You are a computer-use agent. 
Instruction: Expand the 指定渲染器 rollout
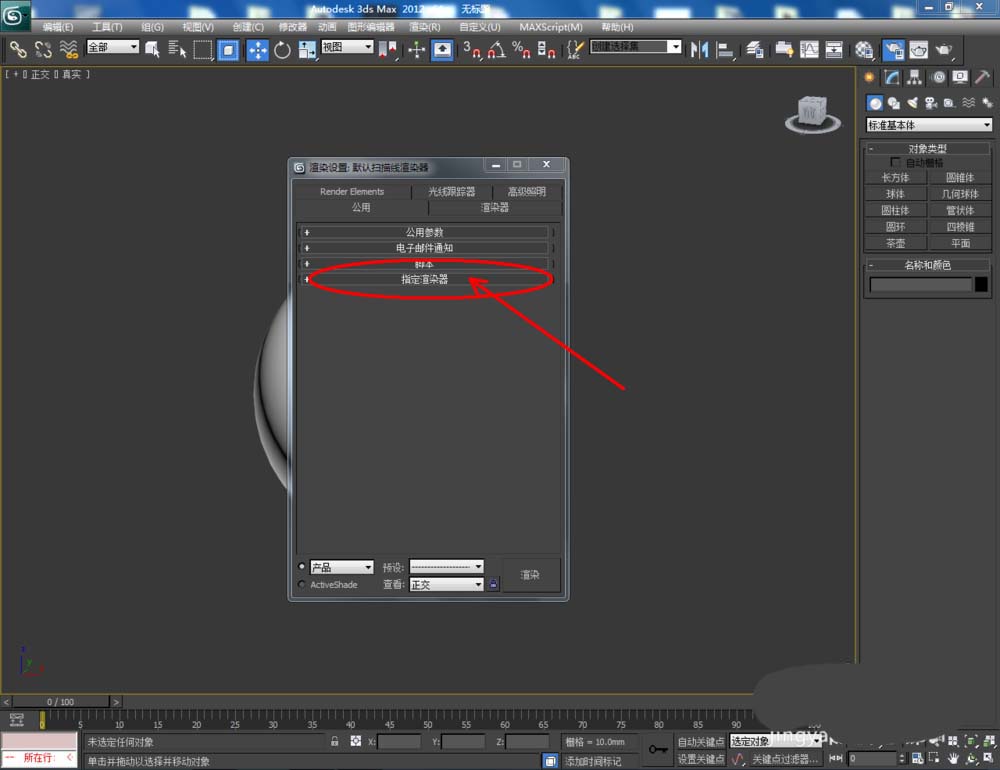[425, 280]
